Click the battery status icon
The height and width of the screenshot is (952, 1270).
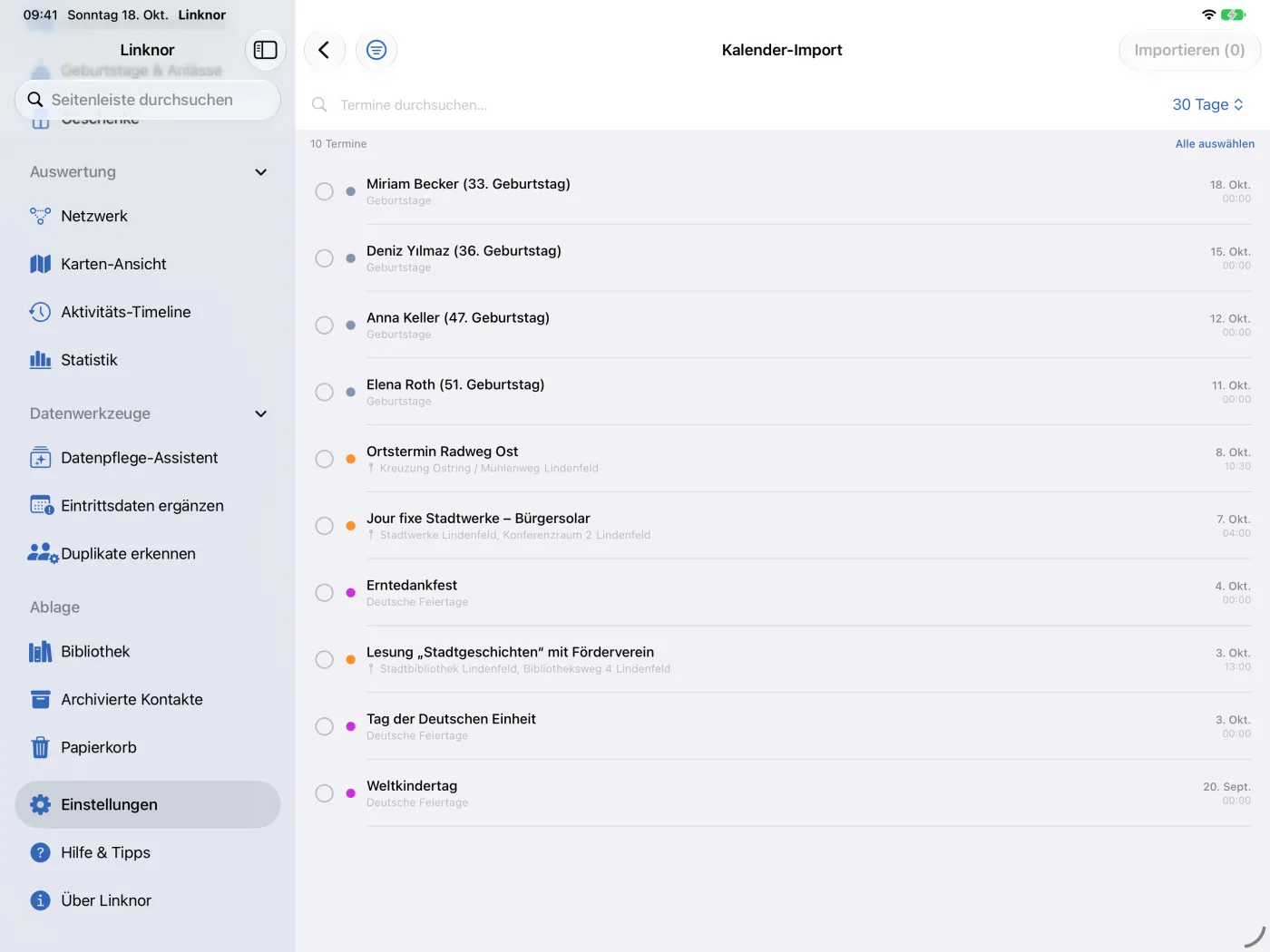(x=1234, y=15)
